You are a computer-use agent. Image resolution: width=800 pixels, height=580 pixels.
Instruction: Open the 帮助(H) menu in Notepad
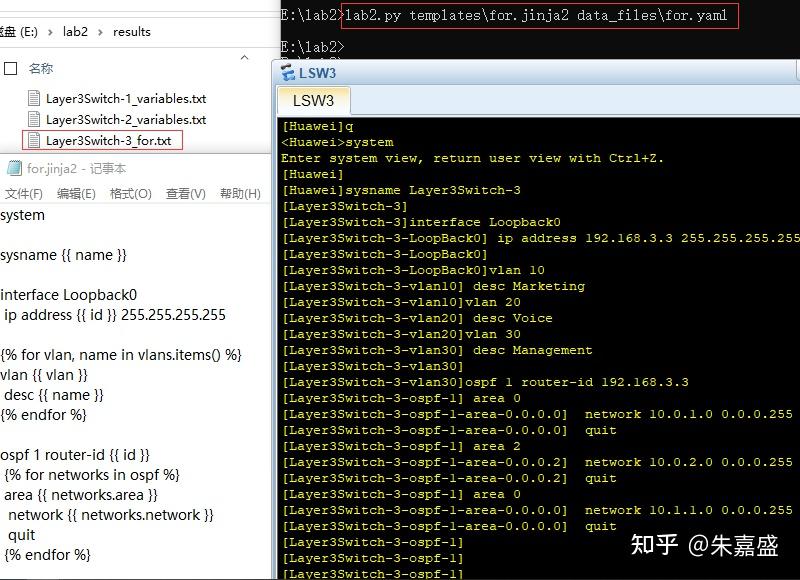[240, 194]
